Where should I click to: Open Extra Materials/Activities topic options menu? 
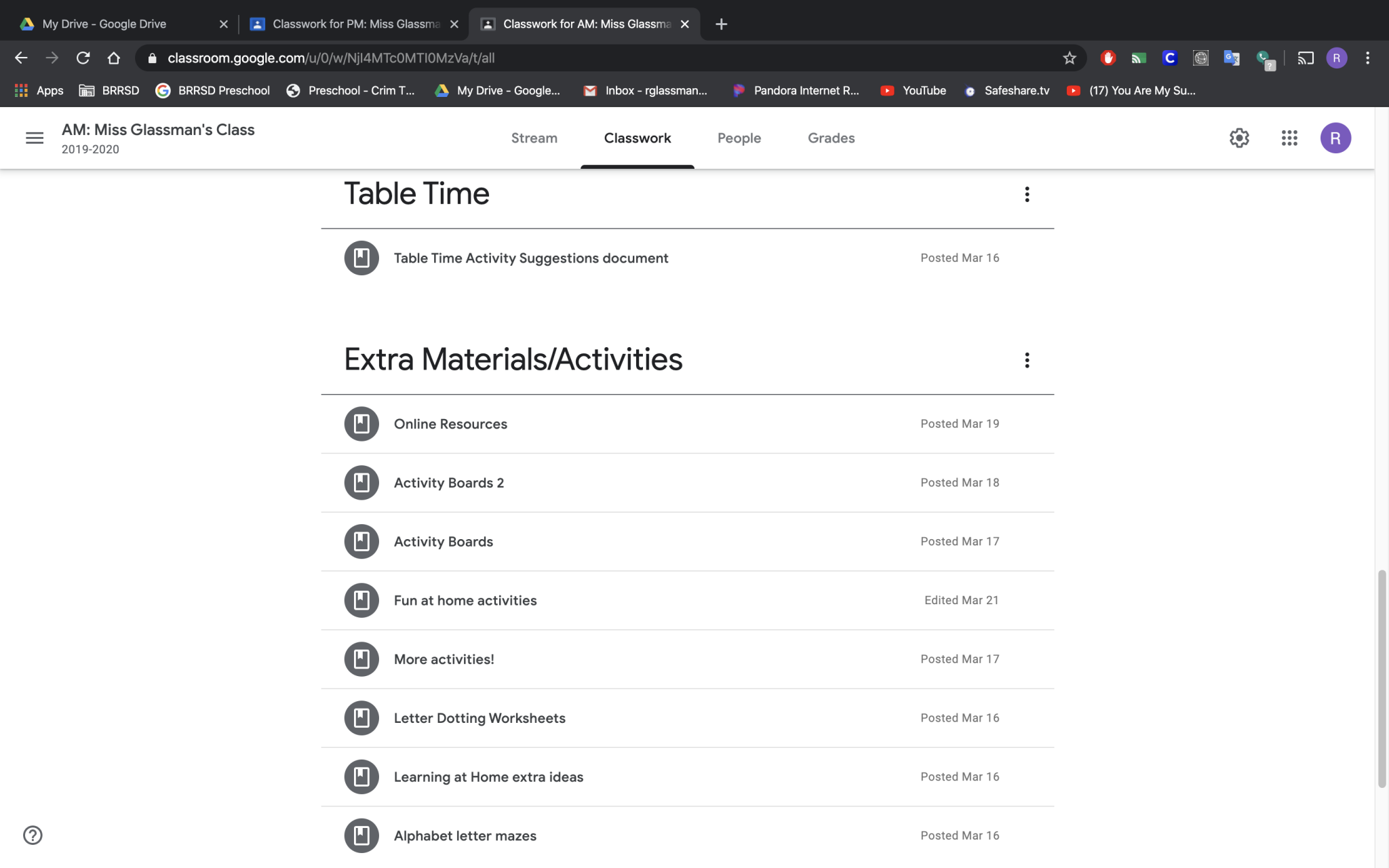(1027, 360)
